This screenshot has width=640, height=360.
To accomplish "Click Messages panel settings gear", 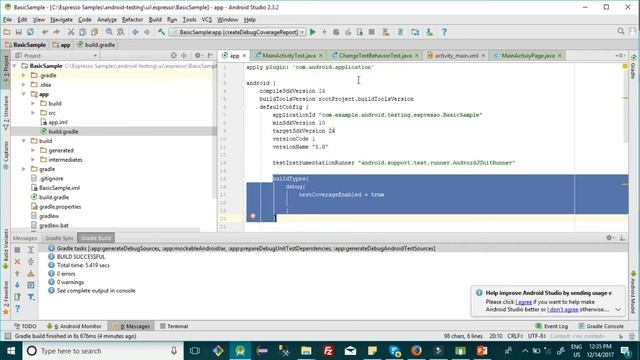I will tap(609, 238).
